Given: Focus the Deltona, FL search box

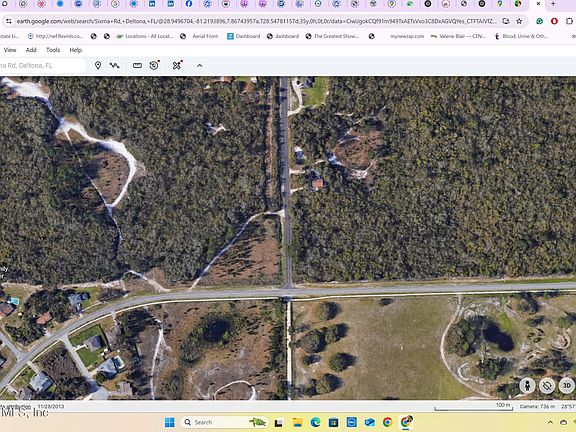Looking at the screenshot, I should pos(42,65).
